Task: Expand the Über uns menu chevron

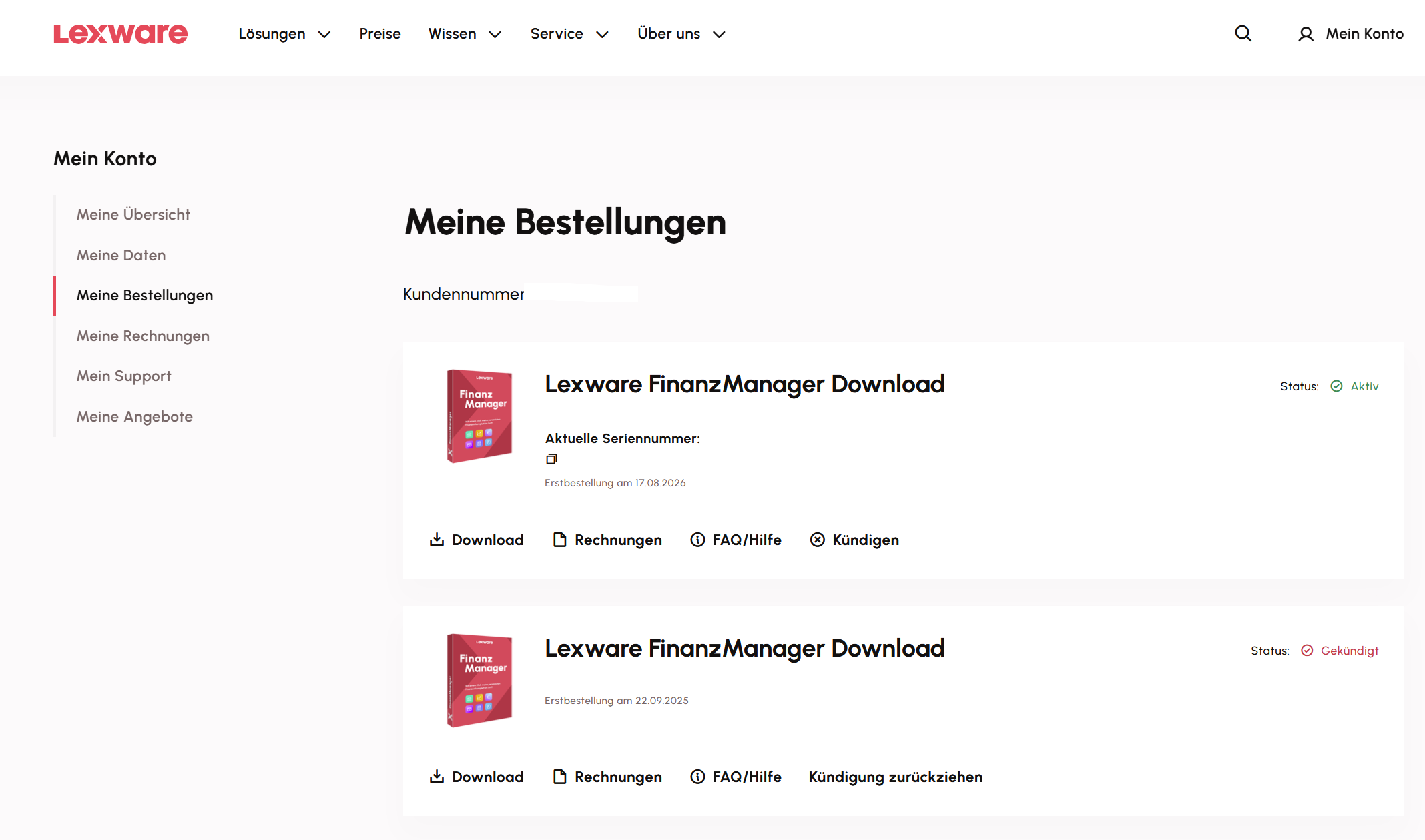Action: pyautogui.click(x=719, y=35)
